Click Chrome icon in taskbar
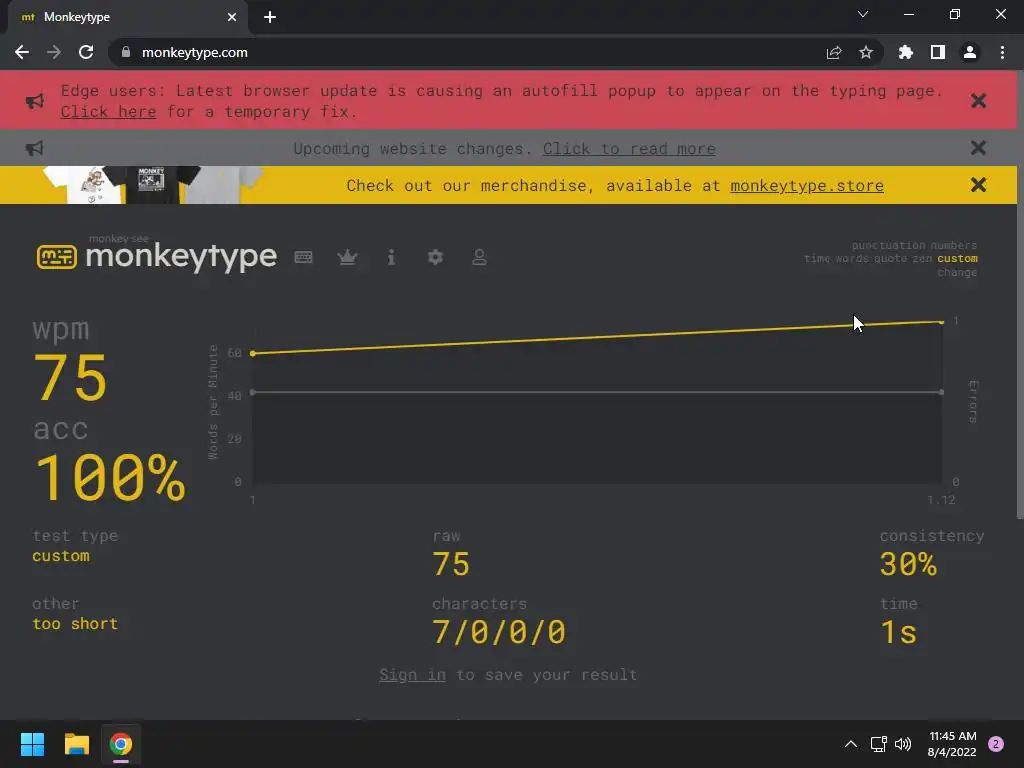Screen dimensions: 1024x768 pos(121,744)
